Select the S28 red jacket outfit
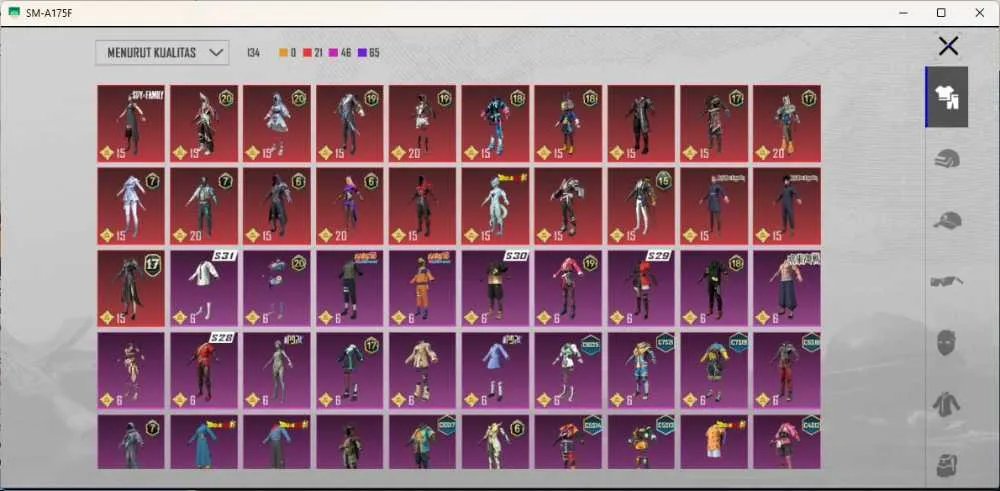This screenshot has height=491, width=1000. click(x=204, y=370)
